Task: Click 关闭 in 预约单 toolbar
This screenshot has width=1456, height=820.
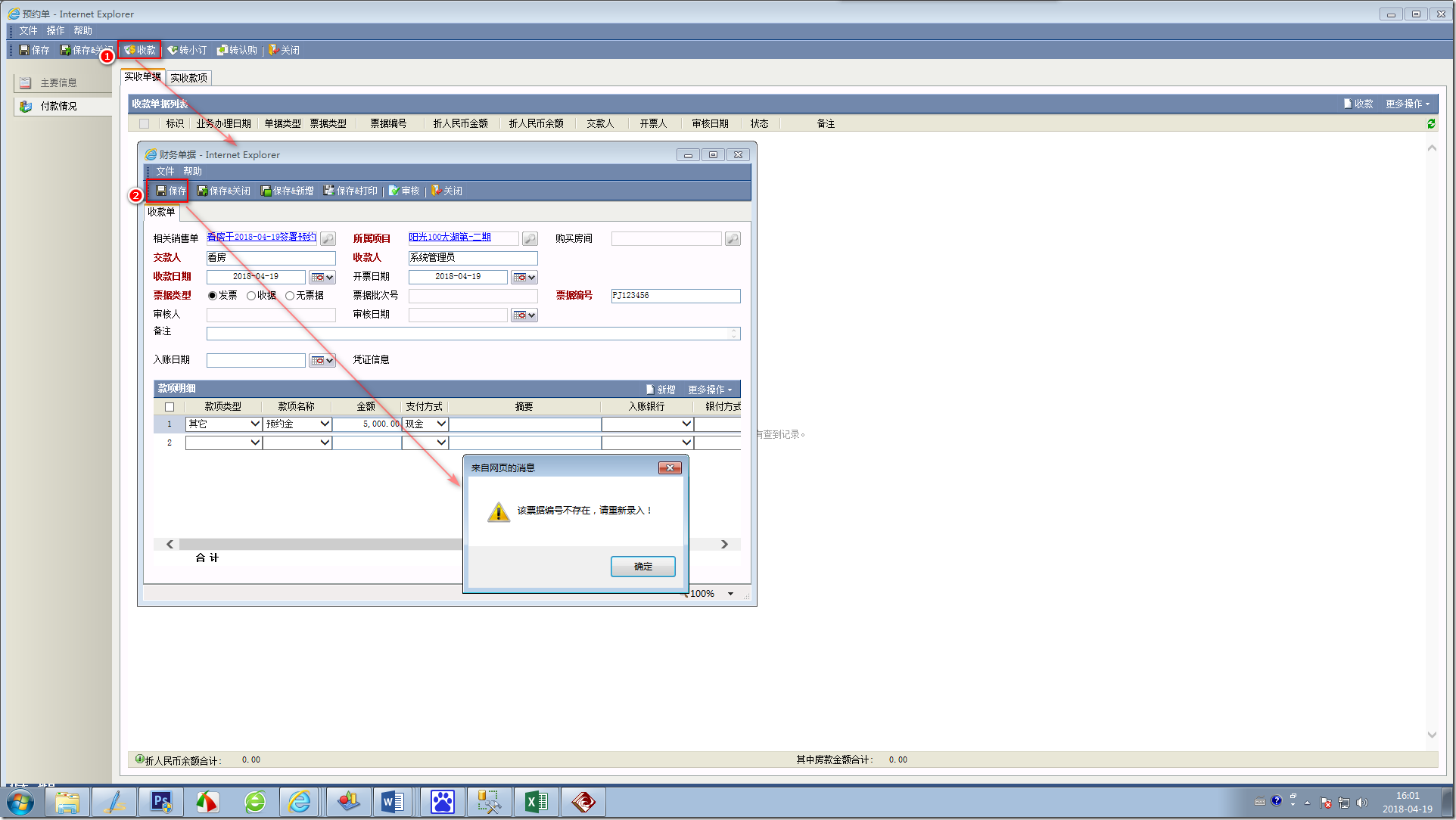Action: click(285, 50)
